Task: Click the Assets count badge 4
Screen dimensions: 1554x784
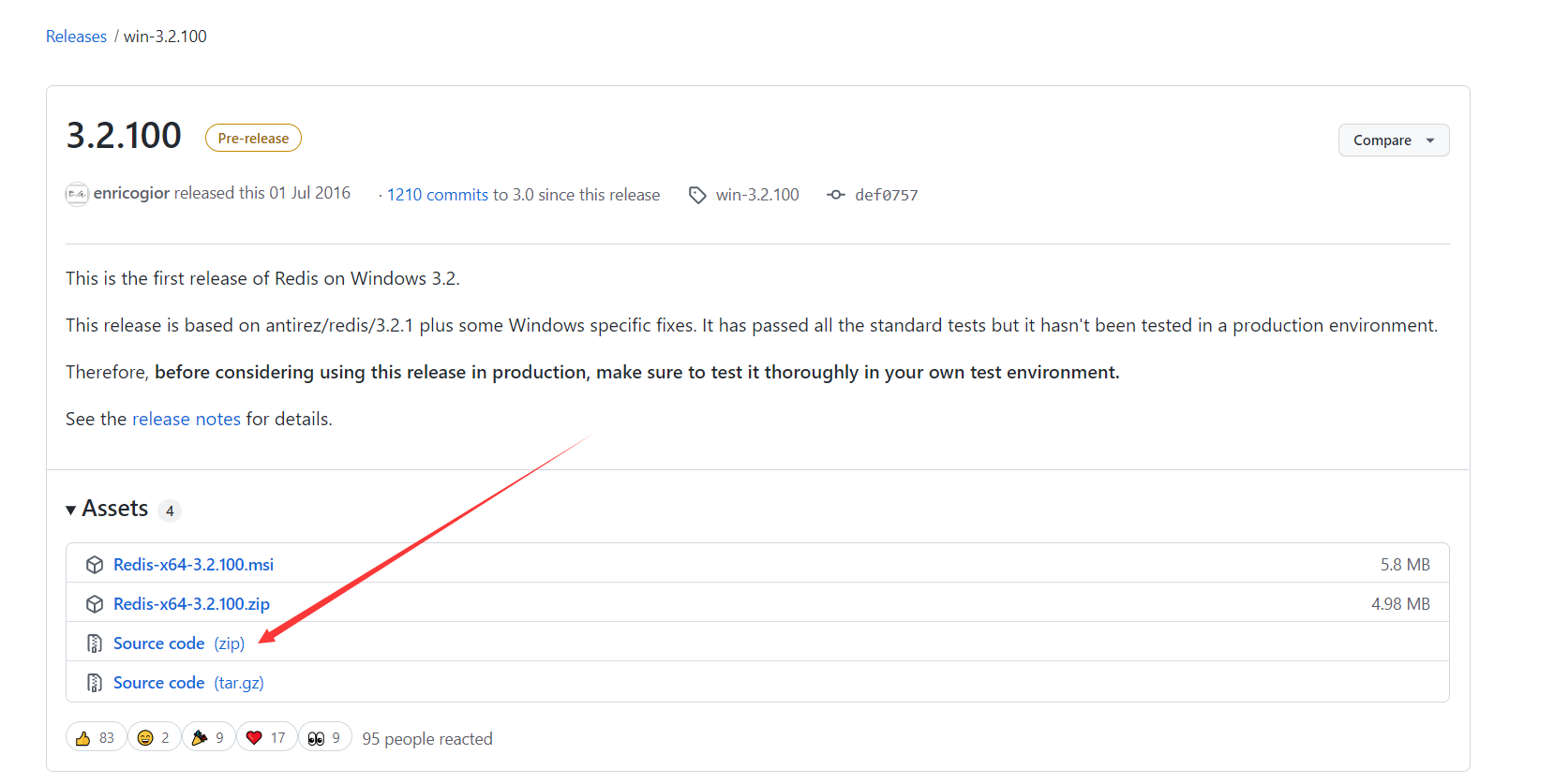Action: coord(170,510)
